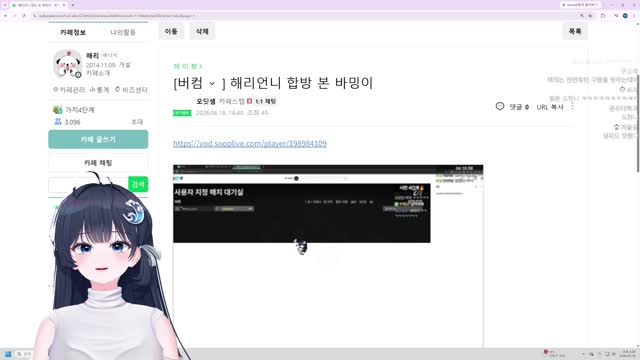The height and width of the screenshot is (360, 640).
Task: Click URL 복사 to copy link
Action: [550, 107]
